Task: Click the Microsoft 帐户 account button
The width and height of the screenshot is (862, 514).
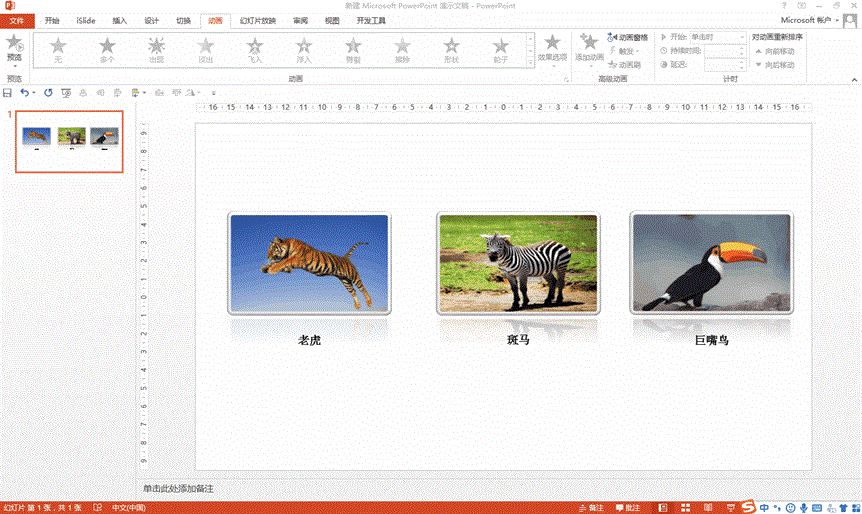Action: pyautogui.click(x=810, y=20)
